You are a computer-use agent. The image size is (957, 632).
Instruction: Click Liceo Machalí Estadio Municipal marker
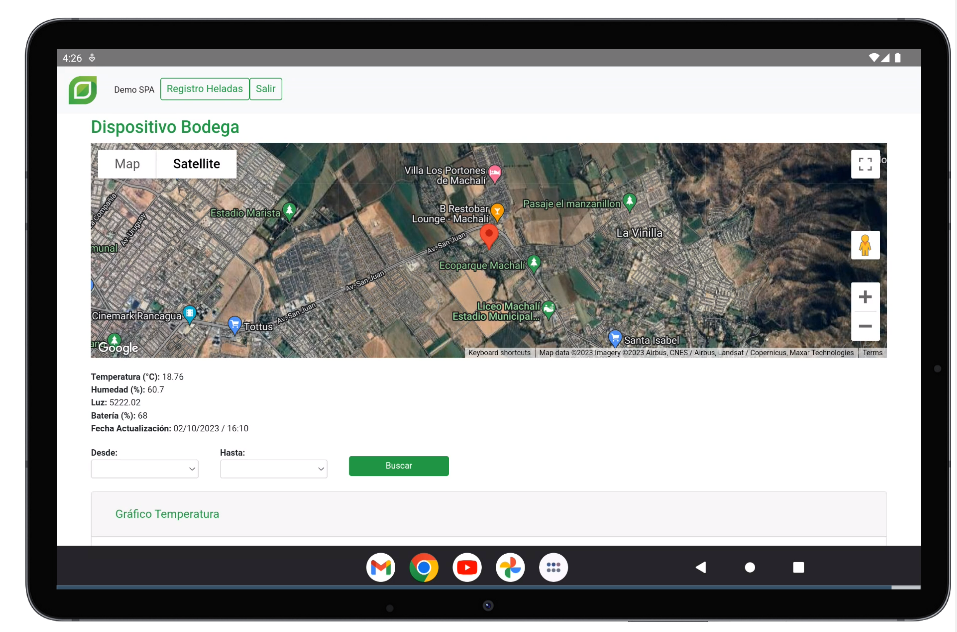(x=549, y=309)
